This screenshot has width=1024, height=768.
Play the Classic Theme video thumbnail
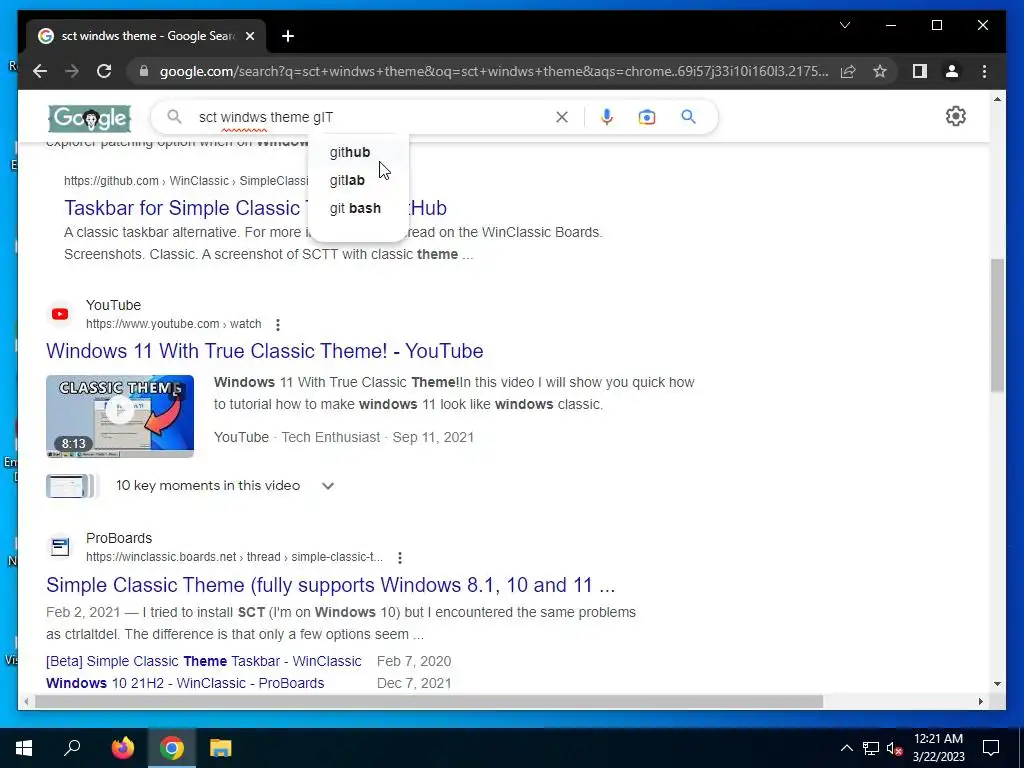click(x=120, y=416)
